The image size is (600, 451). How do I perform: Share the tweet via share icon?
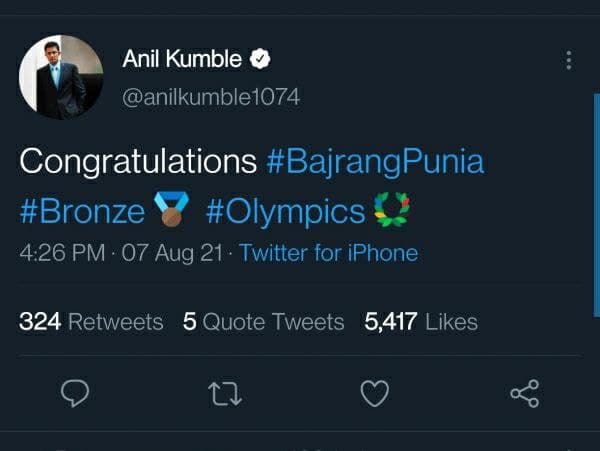[x=525, y=394]
